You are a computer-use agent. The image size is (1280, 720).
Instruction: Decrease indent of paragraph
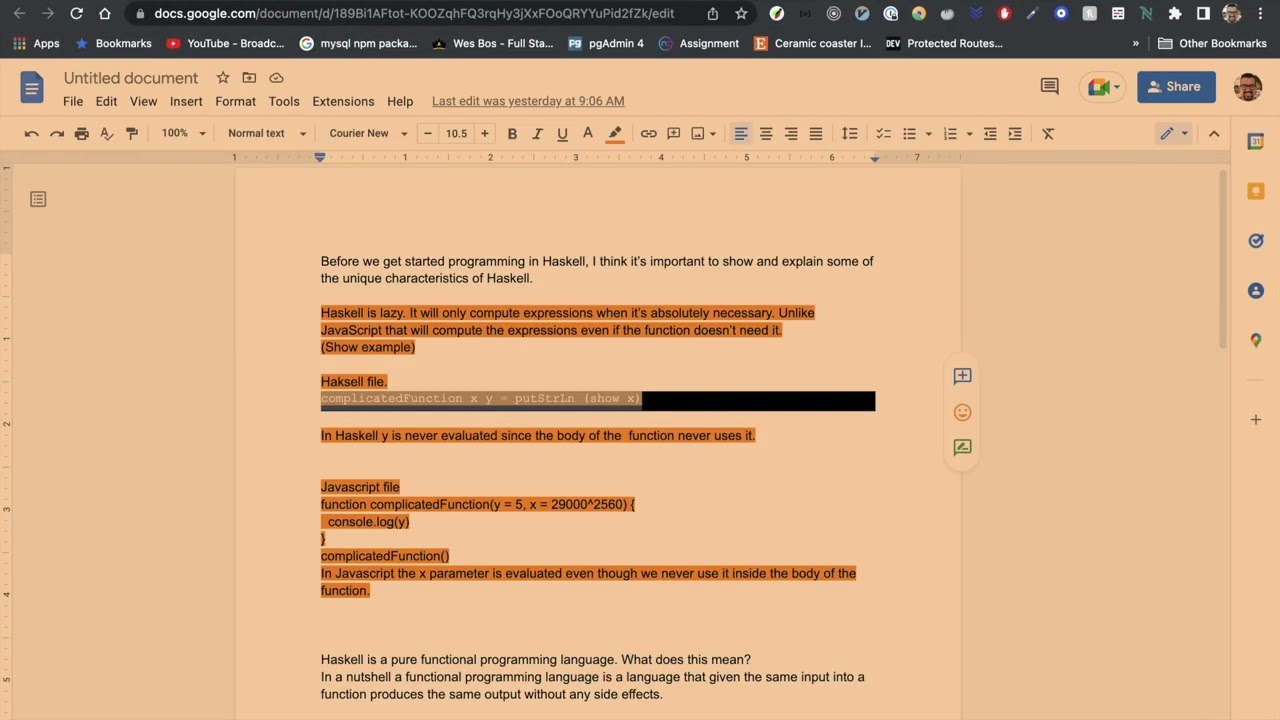click(x=990, y=133)
